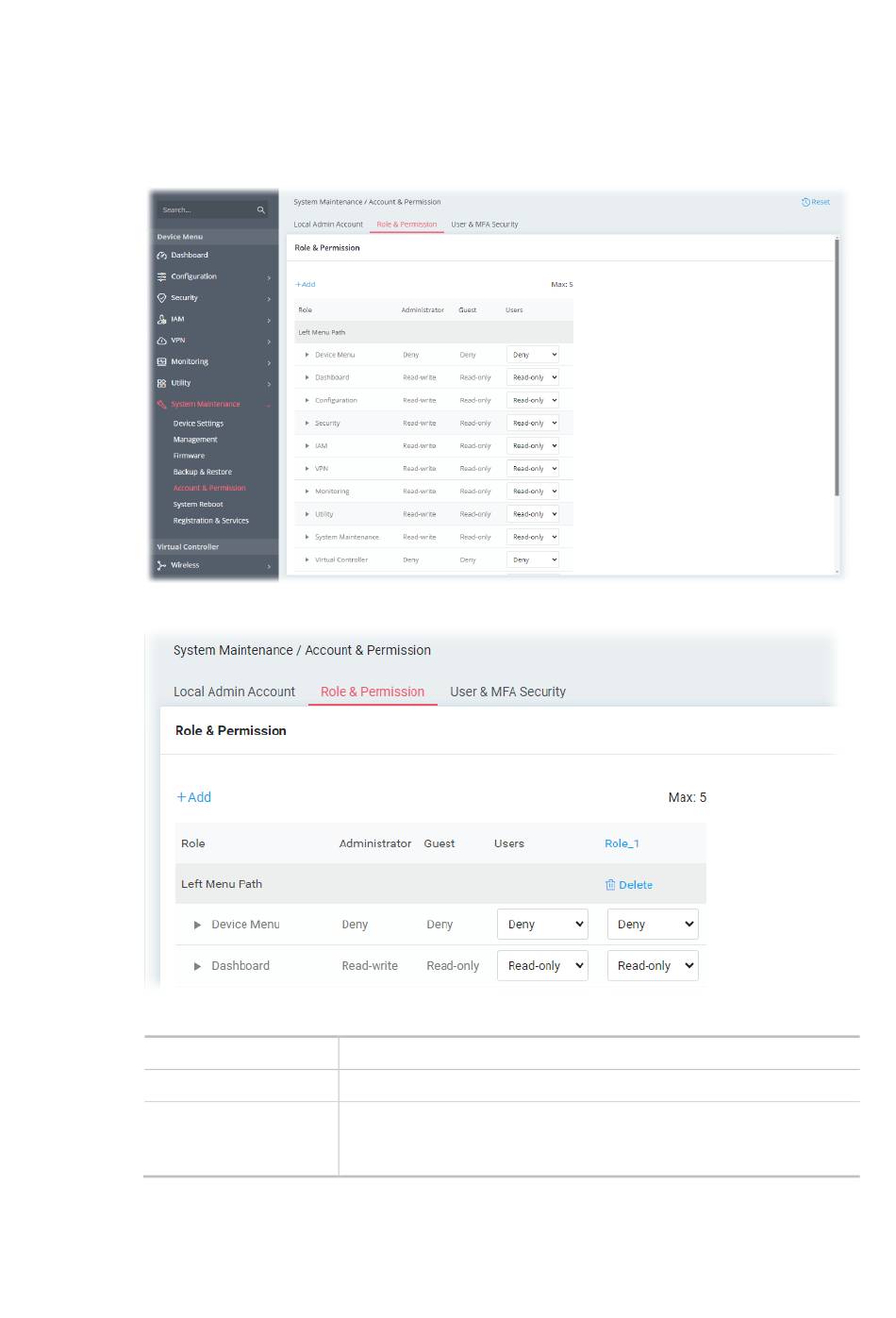Expand the Dashboard row in the lower enlarged table
The height and width of the screenshot is (1318, 896).
(x=197, y=967)
